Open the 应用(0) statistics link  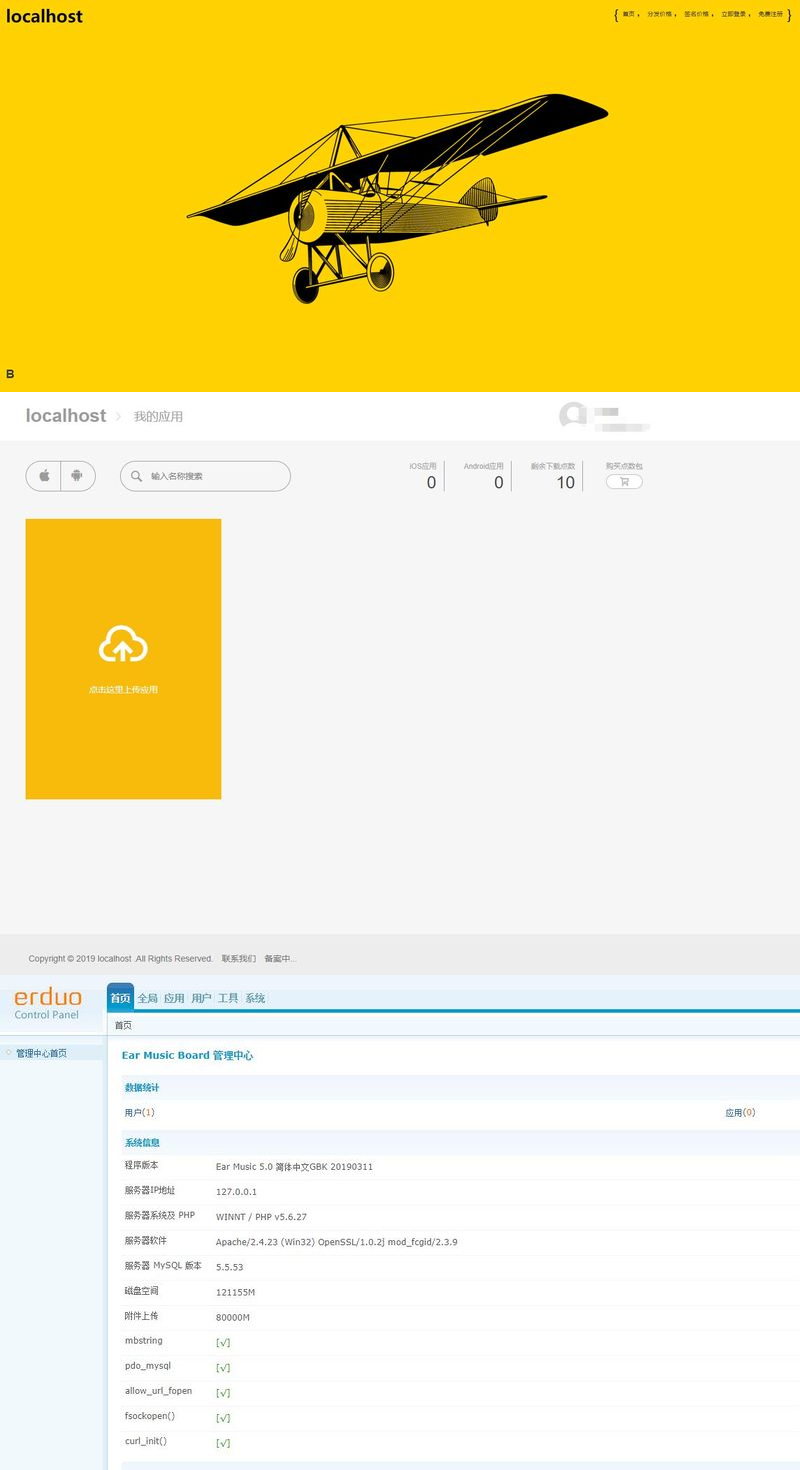740,1112
